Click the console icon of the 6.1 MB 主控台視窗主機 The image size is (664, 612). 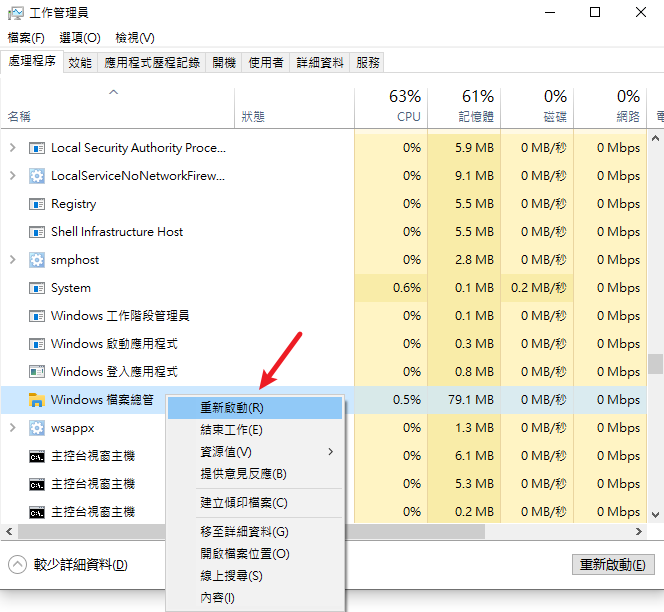(x=37, y=457)
